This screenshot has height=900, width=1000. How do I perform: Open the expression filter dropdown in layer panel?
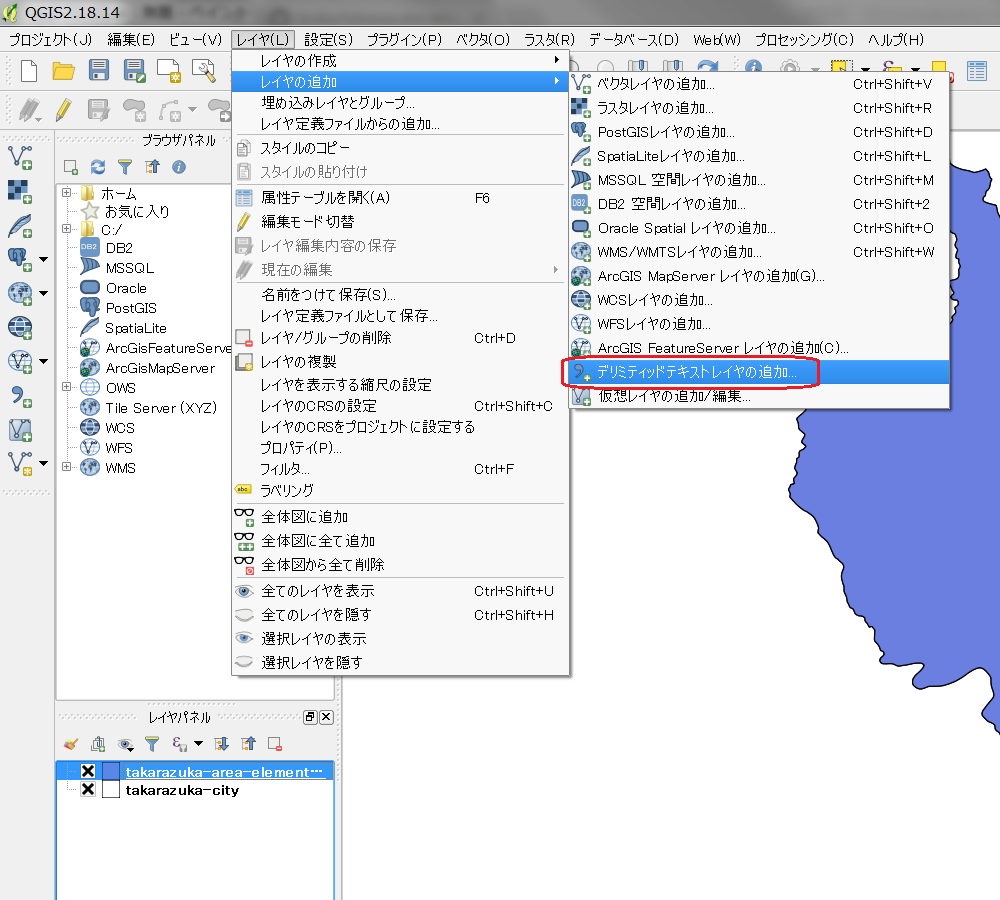pos(198,744)
